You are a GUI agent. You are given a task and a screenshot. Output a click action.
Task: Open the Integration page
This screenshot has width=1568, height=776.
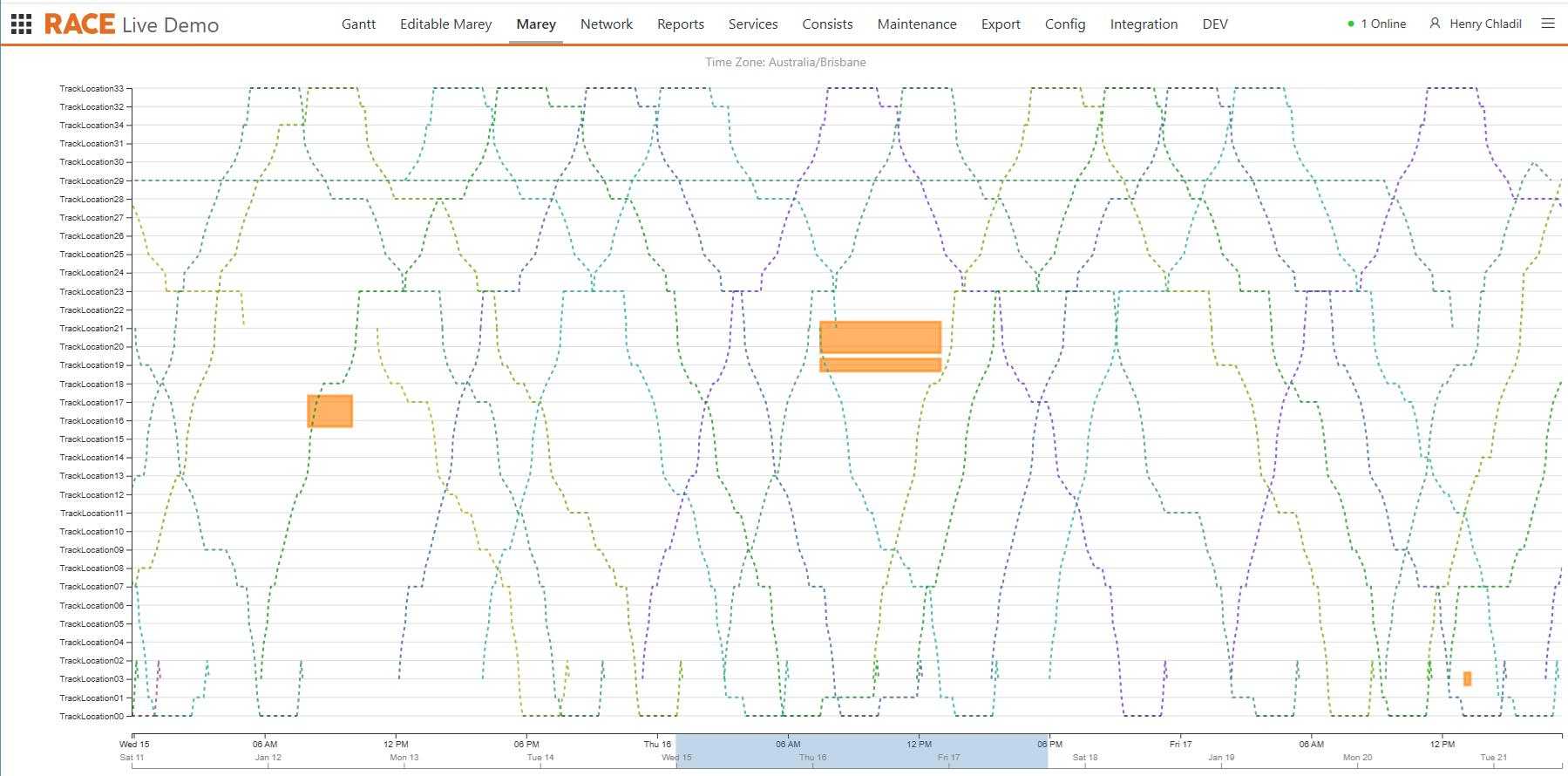[x=1144, y=24]
